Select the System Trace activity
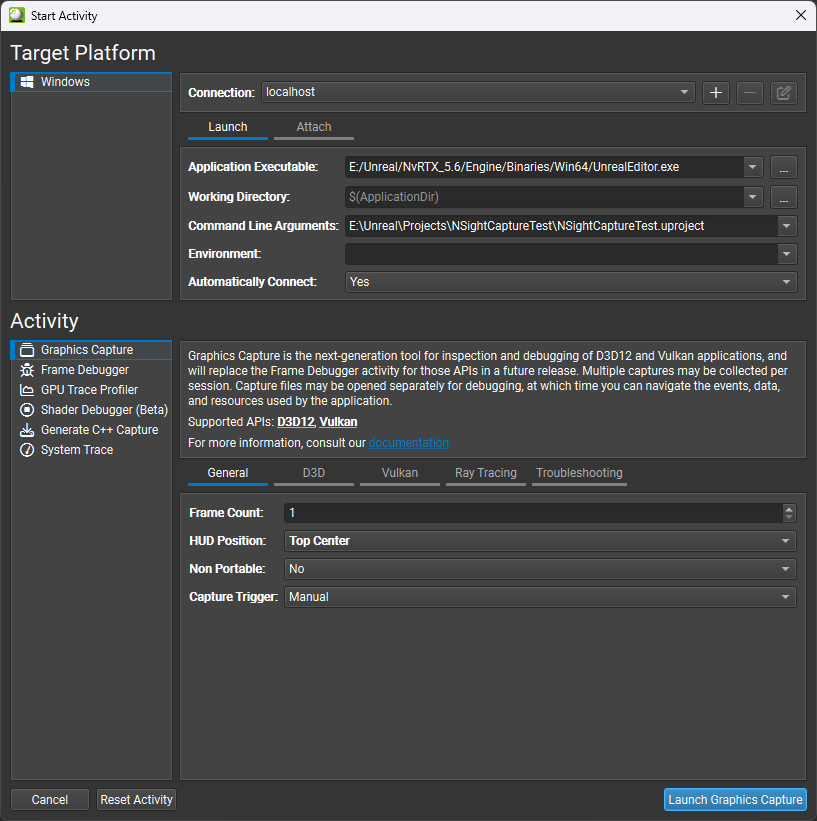Viewport: 817px width, 821px height. coord(91,450)
